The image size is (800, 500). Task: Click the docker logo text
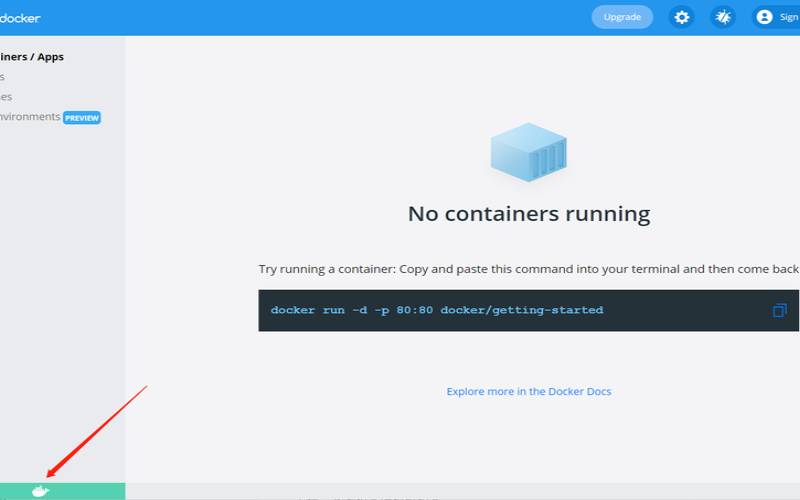point(20,18)
